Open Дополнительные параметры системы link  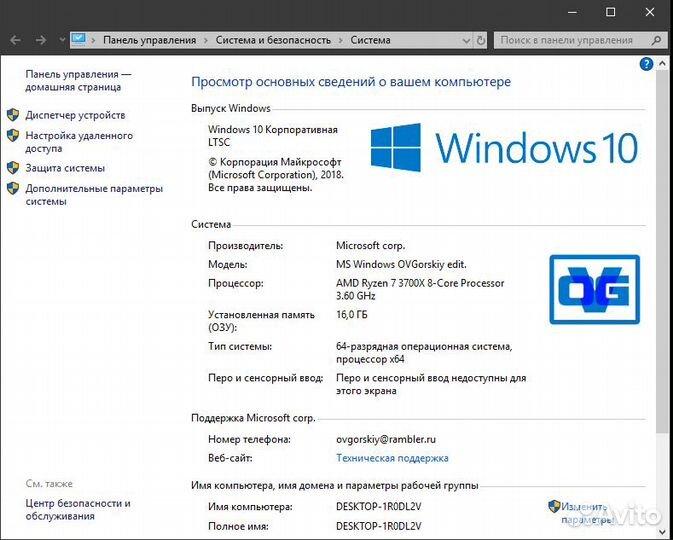(94, 194)
